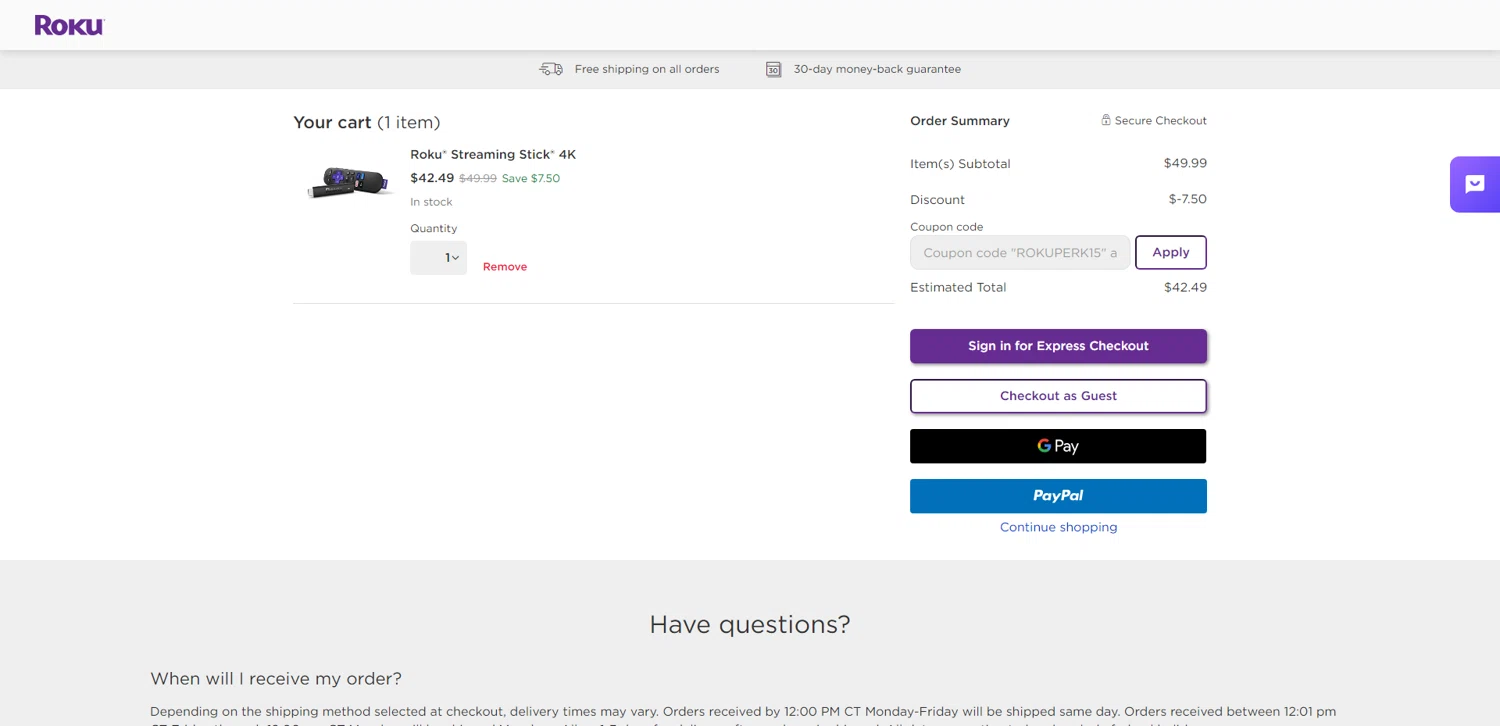Click the Your cart (1 item) heading
Image resolution: width=1500 pixels, height=726 pixels.
[367, 122]
